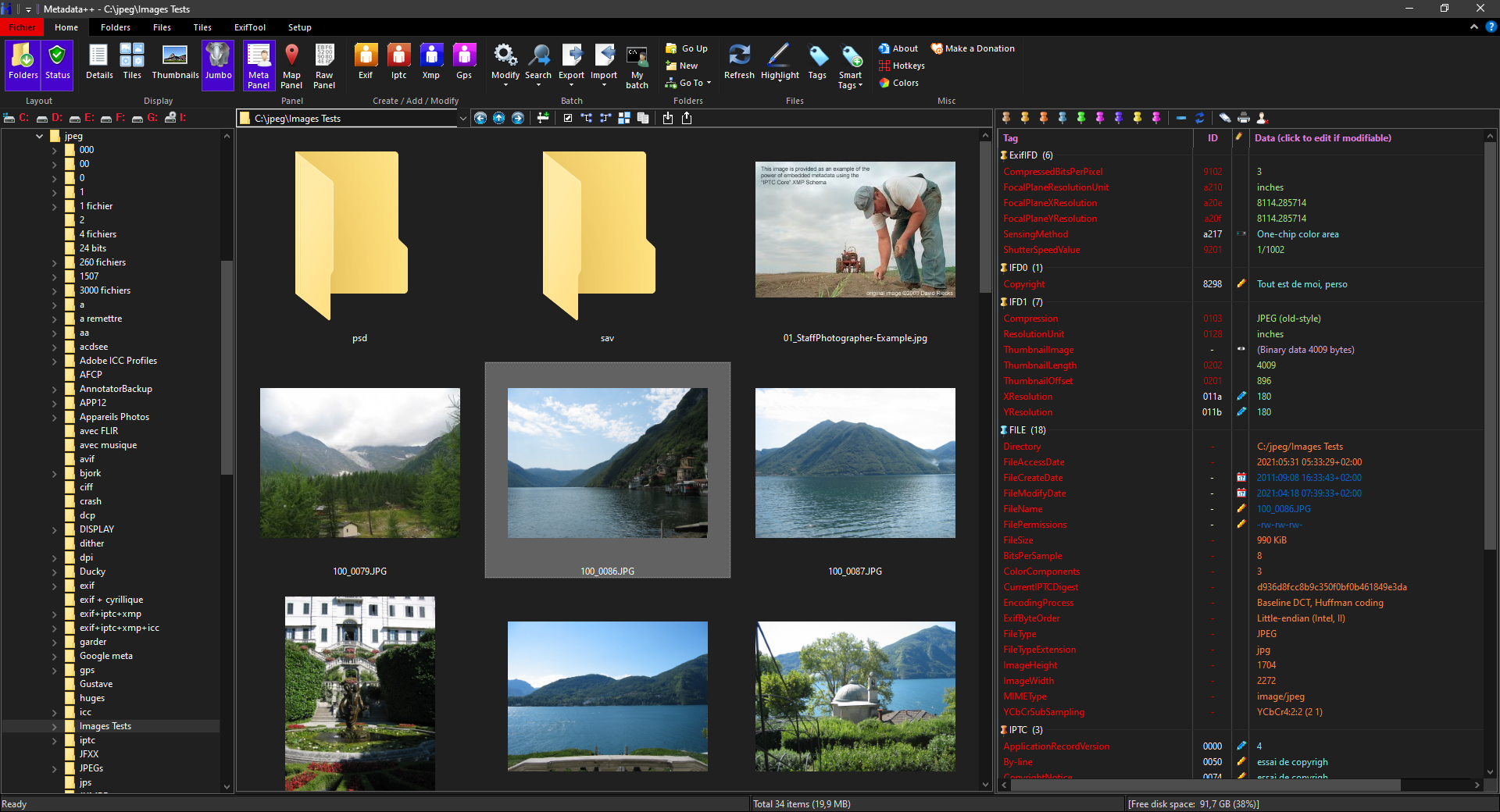Screen dimensions: 1500x812
Task: Click the printer icon in metadata toolbar
Action: click(x=1244, y=118)
